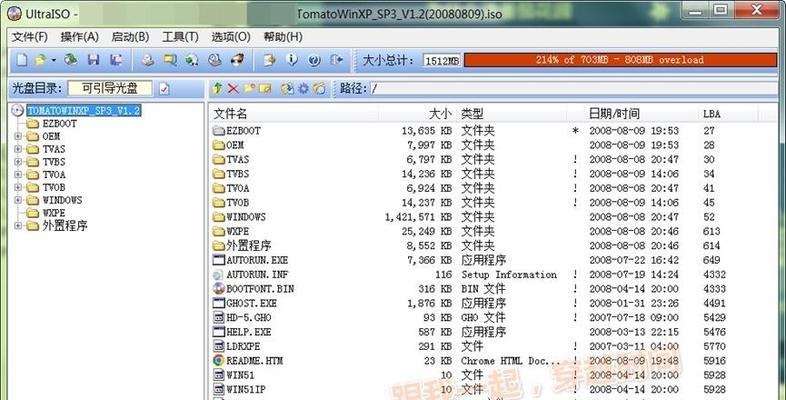Select the LDRXPE file row
This screenshot has height=400, width=786.
pos(494,346)
